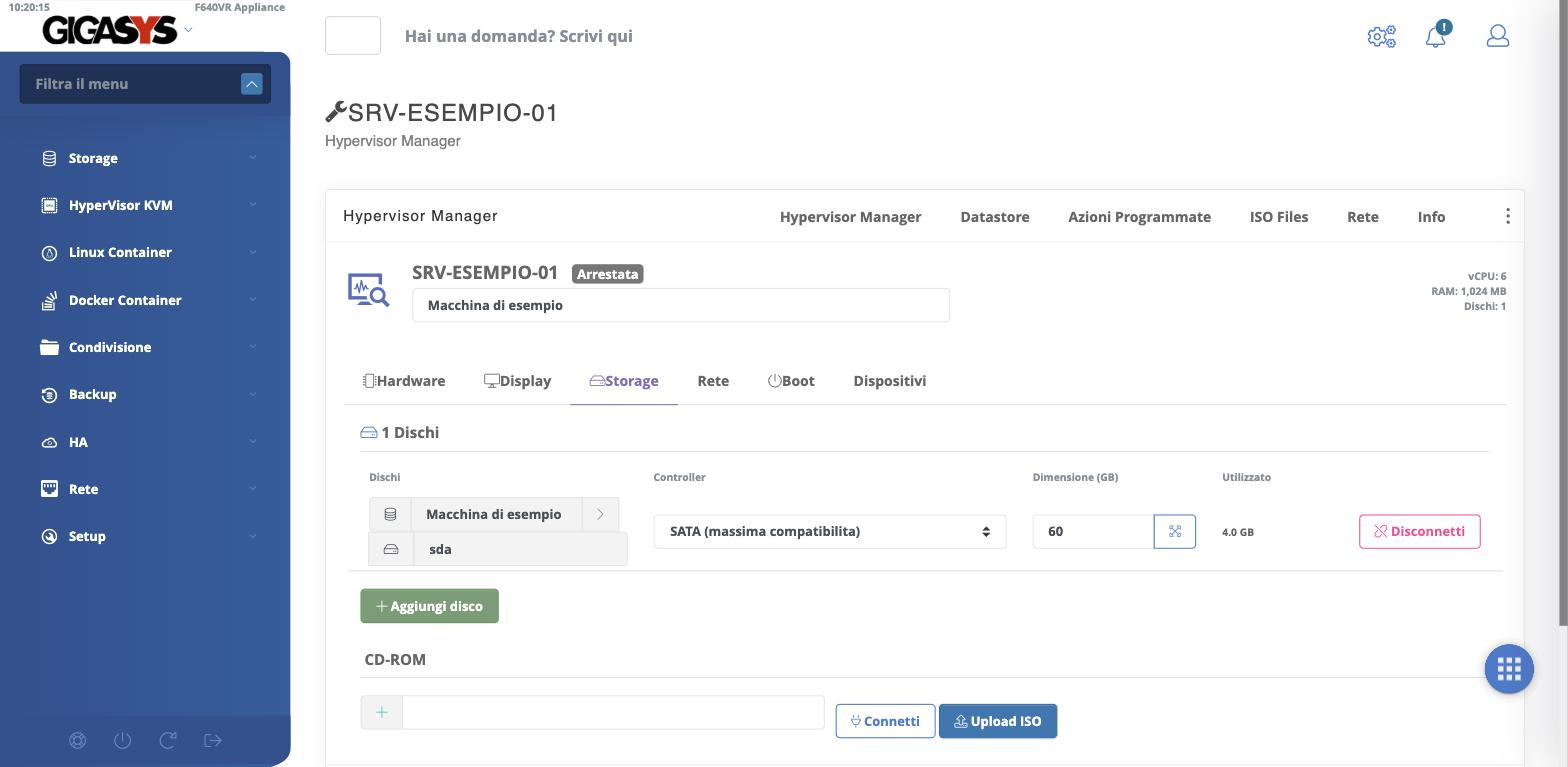Click the disk size field showing 60
The width and height of the screenshot is (1568, 767).
(1093, 531)
